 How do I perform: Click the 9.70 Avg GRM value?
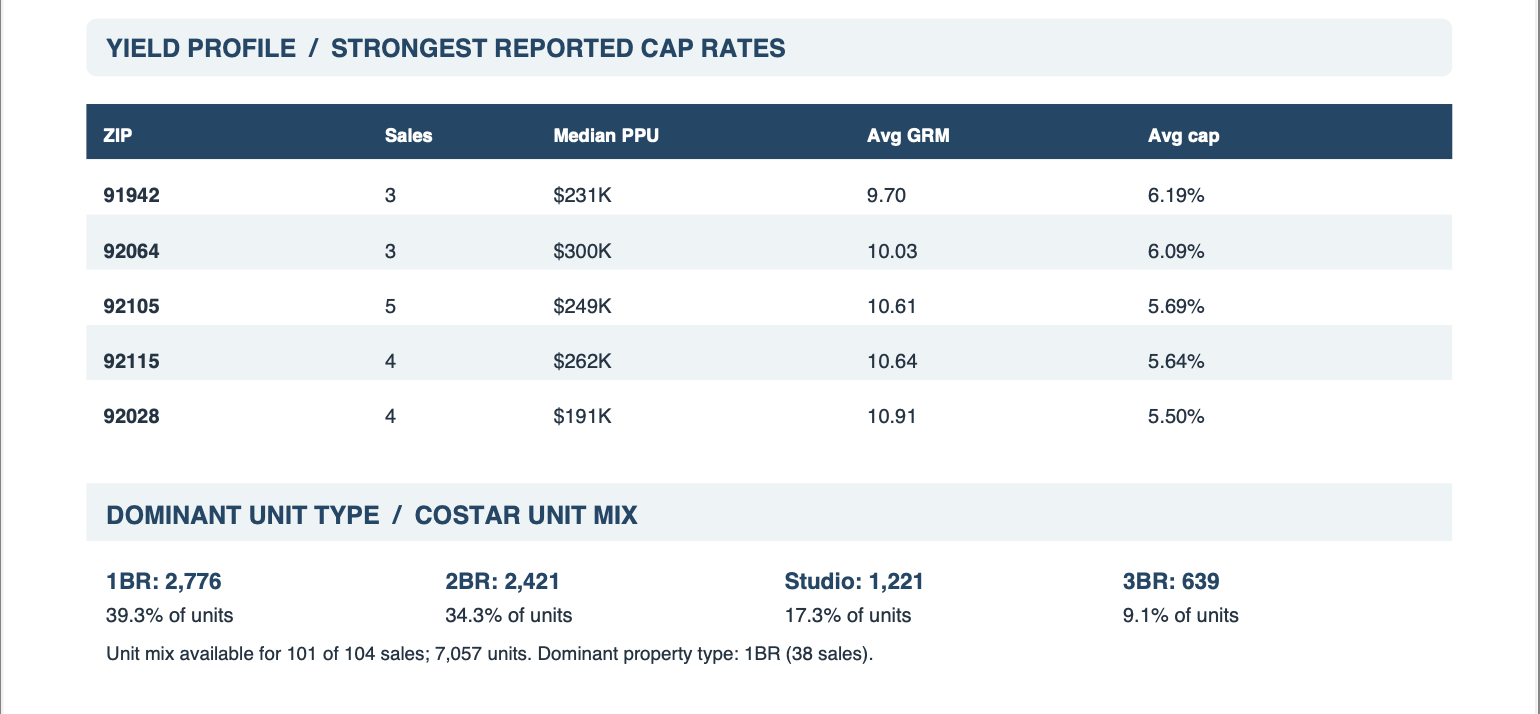coord(886,196)
